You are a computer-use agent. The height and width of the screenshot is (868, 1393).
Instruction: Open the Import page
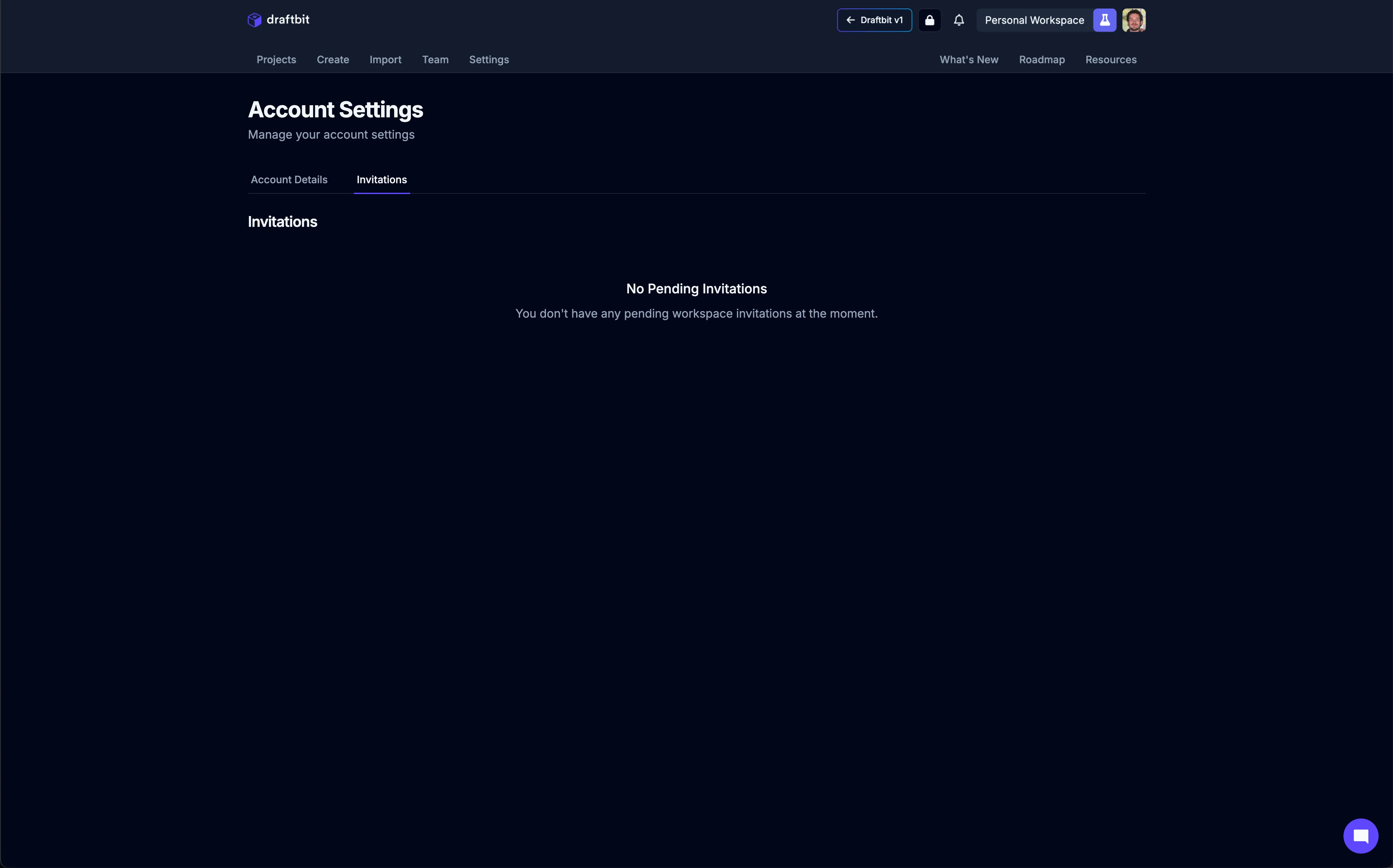coord(385,60)
